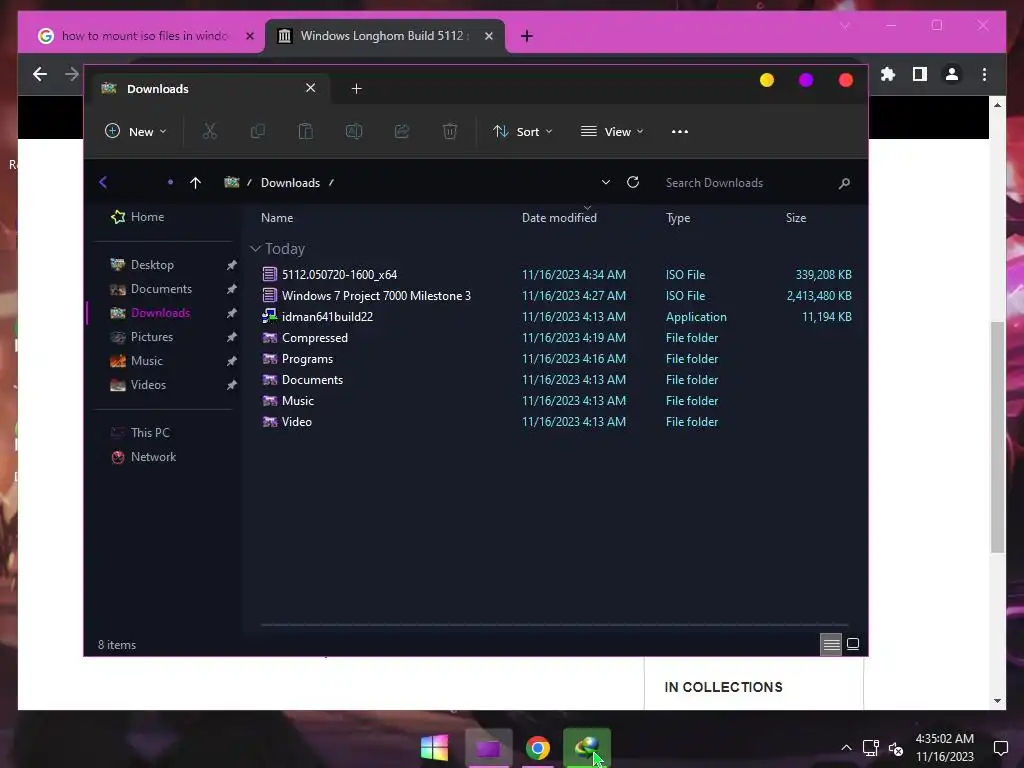This screenshot has width=1024, height=768.
Task: Click the yellow minimize circle button
Action: 767,80
